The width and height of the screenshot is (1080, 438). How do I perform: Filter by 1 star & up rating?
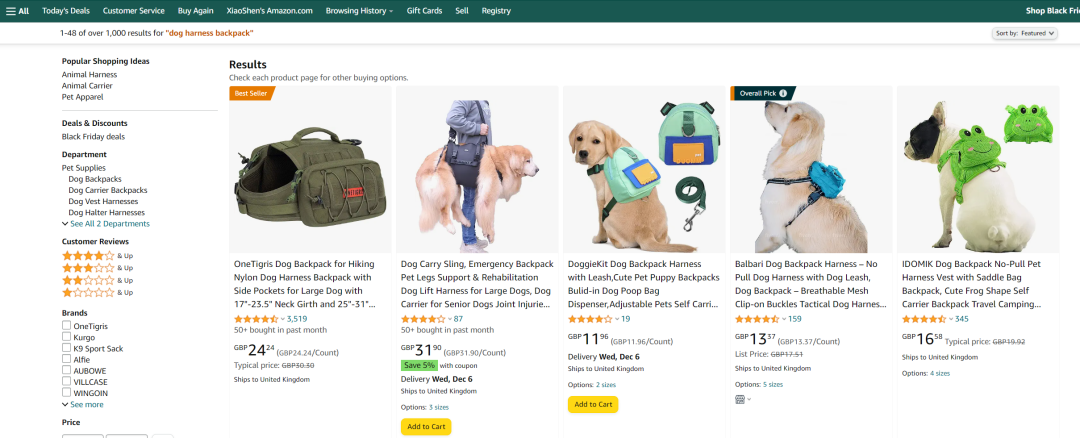(x=88, y=292)
